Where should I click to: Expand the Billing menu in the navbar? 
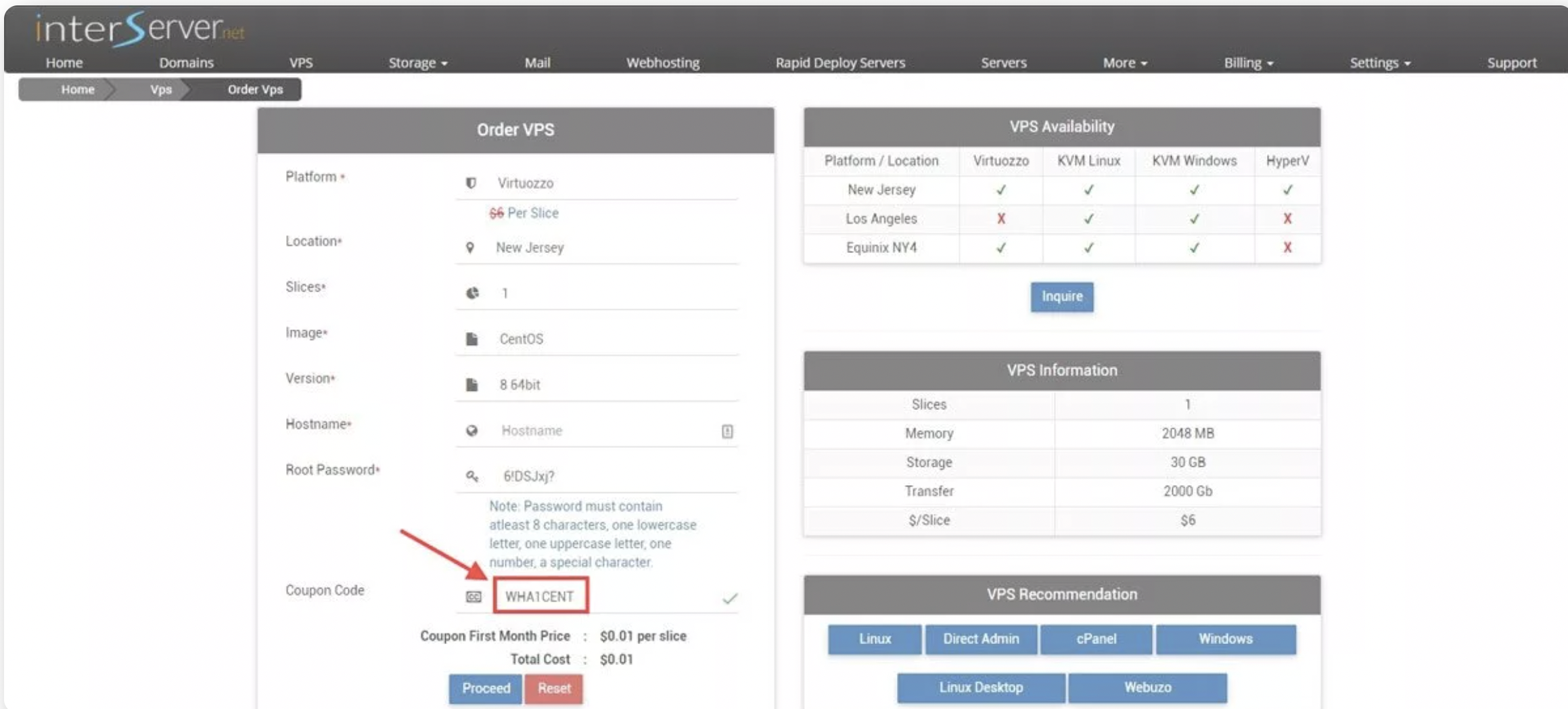(1249, 63)
